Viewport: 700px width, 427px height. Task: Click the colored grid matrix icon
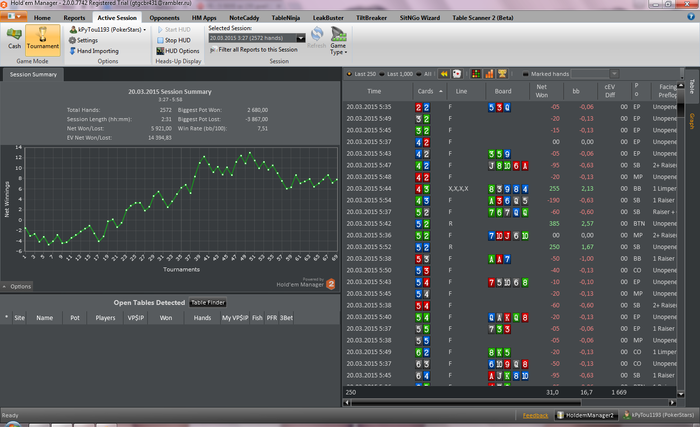(x=476, y=74)
